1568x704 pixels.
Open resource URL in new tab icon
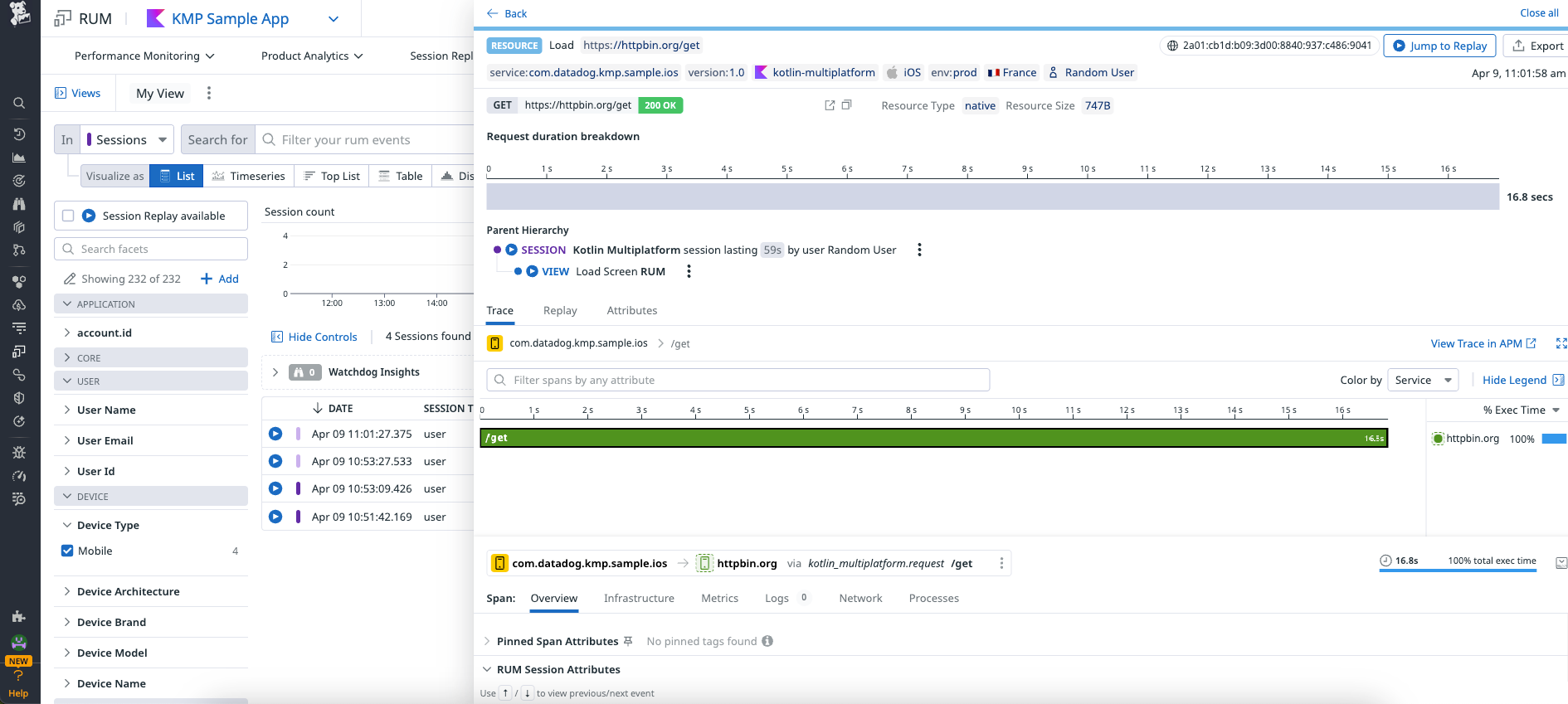(829, 105)
